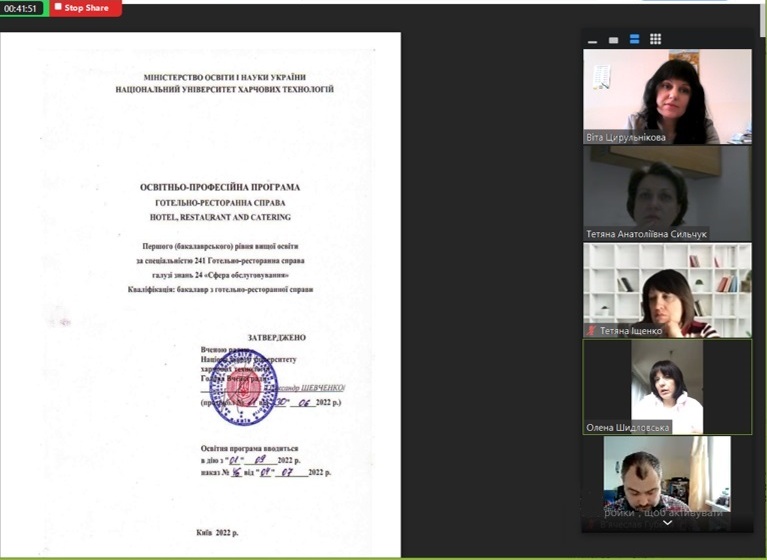Click the line 'Першого (бакалаврського) рівня вищої освіти'

(x=220, y=246)
